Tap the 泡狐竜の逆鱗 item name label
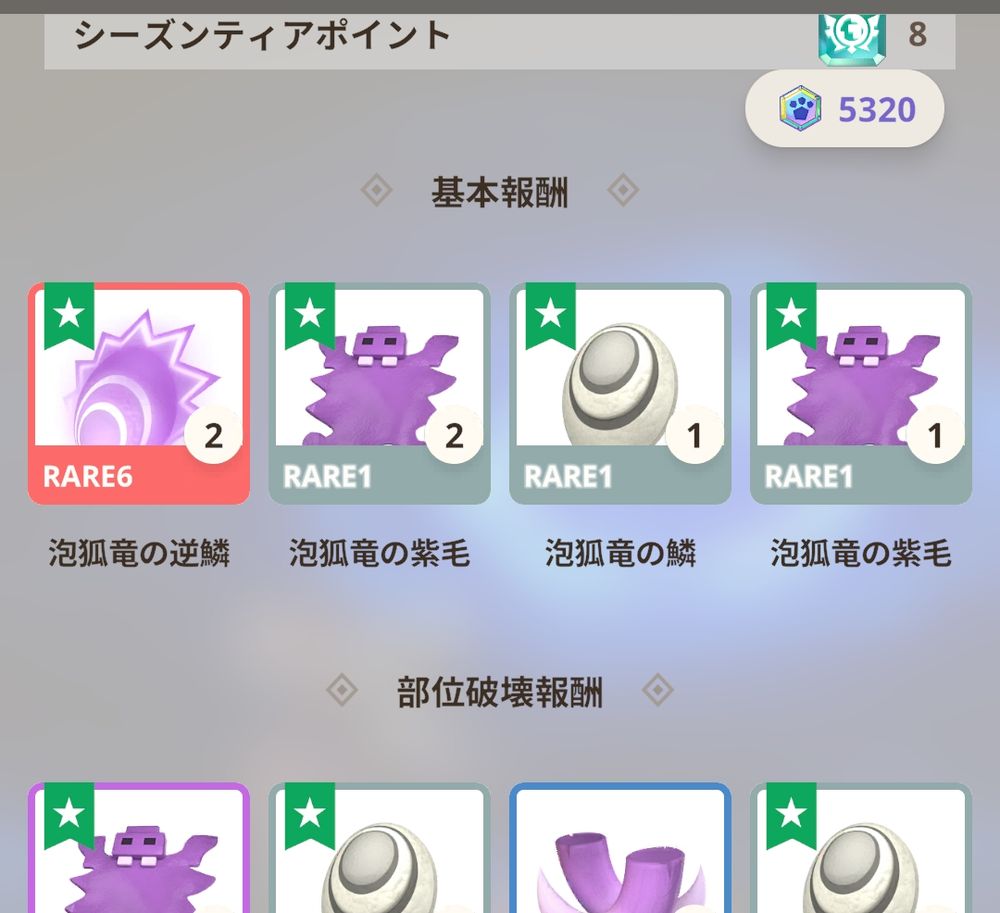Viewport: 1000px width, 913px height. coord(139,553)
